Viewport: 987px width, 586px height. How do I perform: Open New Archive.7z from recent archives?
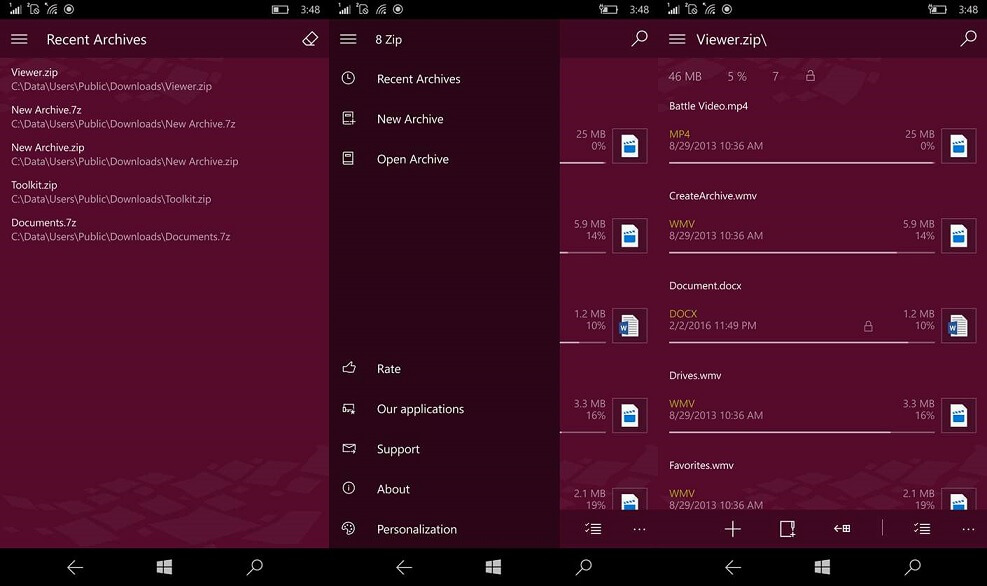tap(164, 117)
